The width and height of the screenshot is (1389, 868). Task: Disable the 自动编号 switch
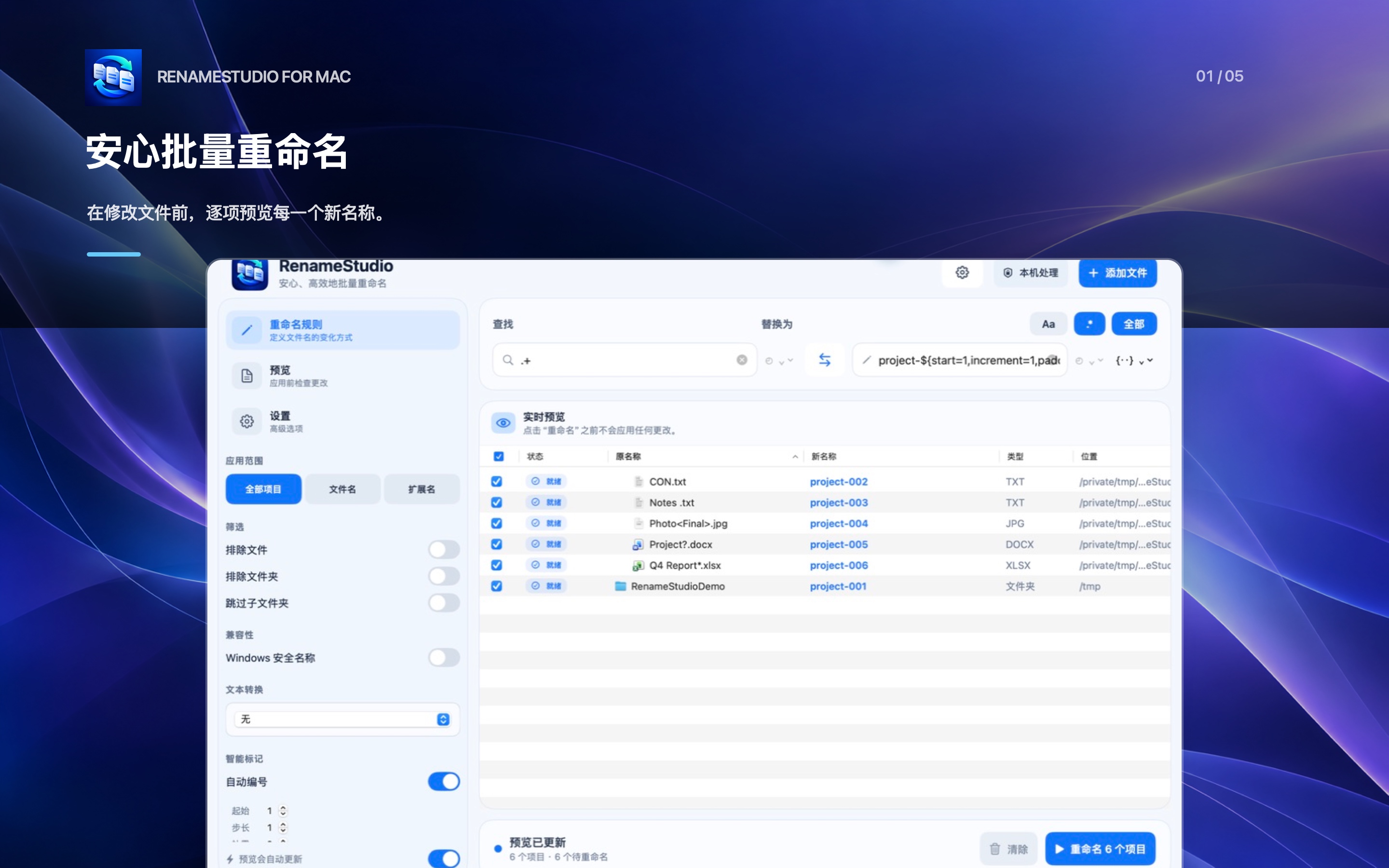tap(444, 781)
